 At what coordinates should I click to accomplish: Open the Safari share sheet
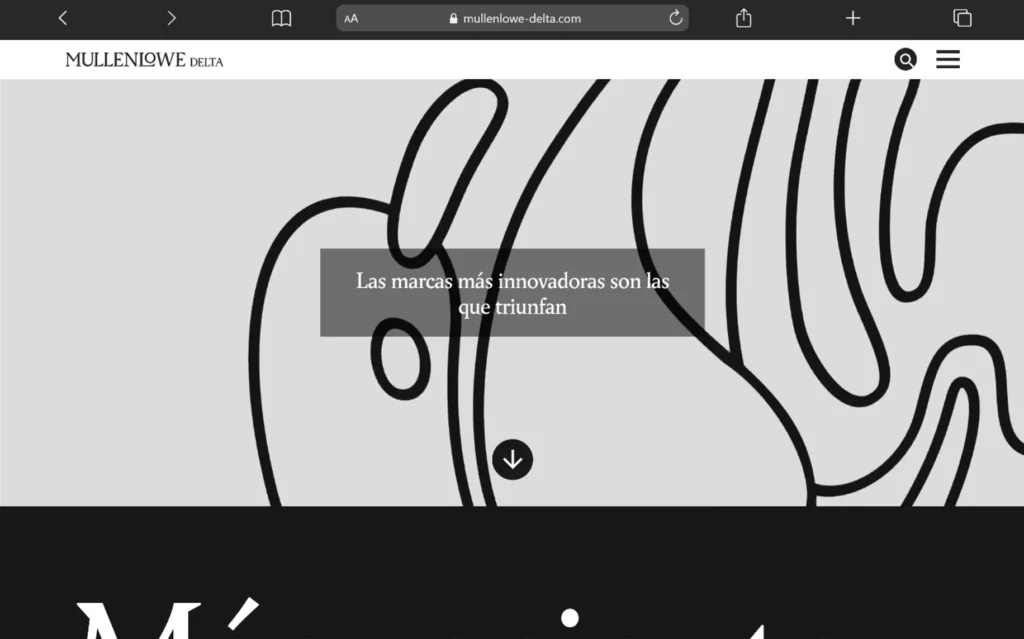[744, 18]
